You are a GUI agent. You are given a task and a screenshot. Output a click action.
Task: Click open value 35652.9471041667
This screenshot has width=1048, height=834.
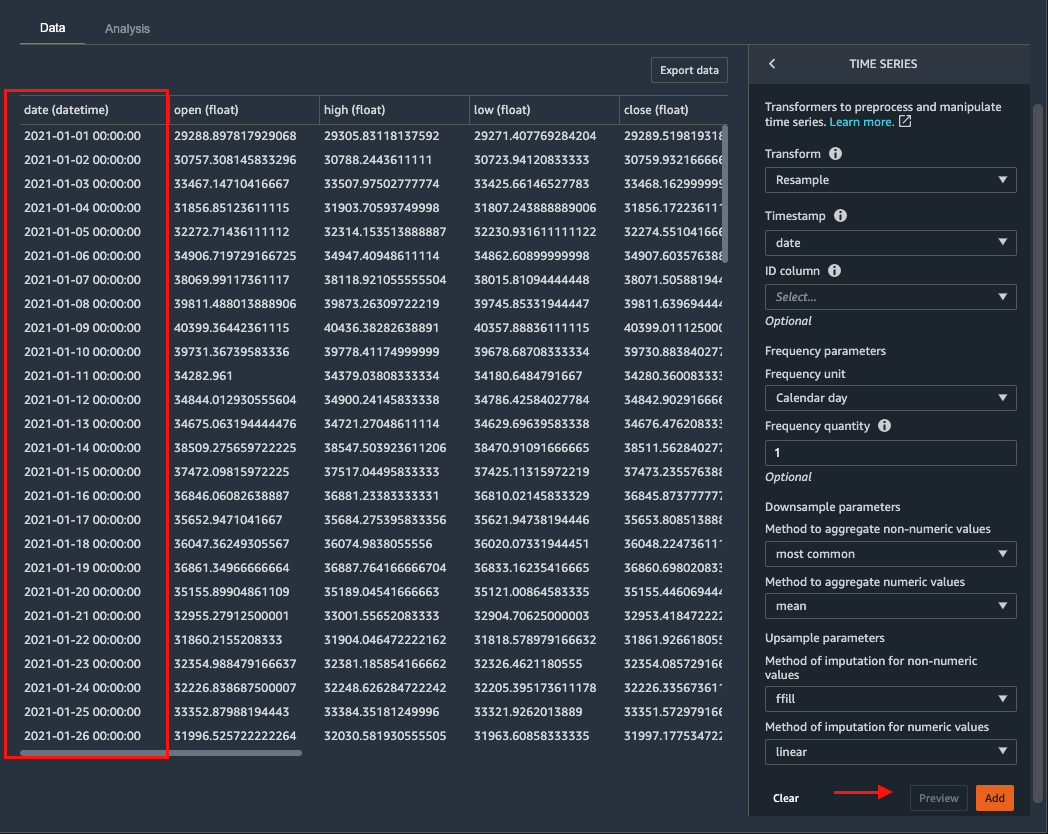pos(228,520)
